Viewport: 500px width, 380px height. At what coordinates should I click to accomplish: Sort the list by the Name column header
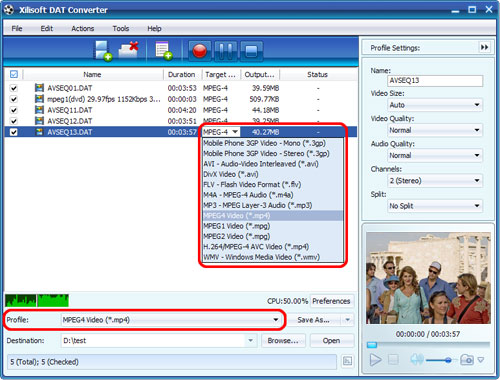coord(92,74)
